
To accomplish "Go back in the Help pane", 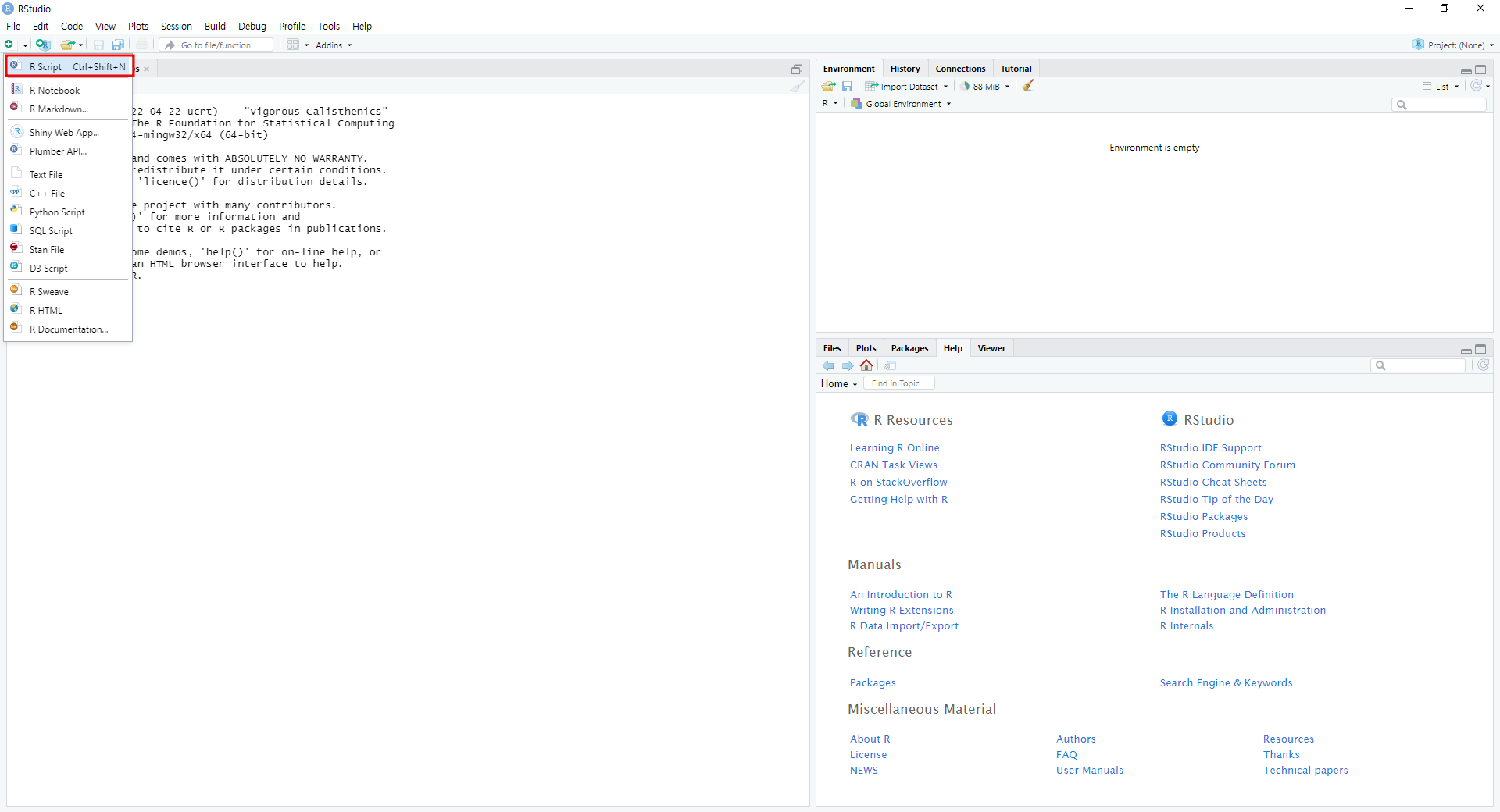I will pos(828,365).
